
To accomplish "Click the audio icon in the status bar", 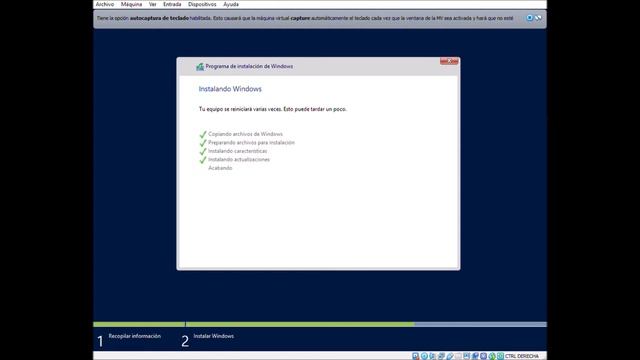I will [x=433, y=356].
